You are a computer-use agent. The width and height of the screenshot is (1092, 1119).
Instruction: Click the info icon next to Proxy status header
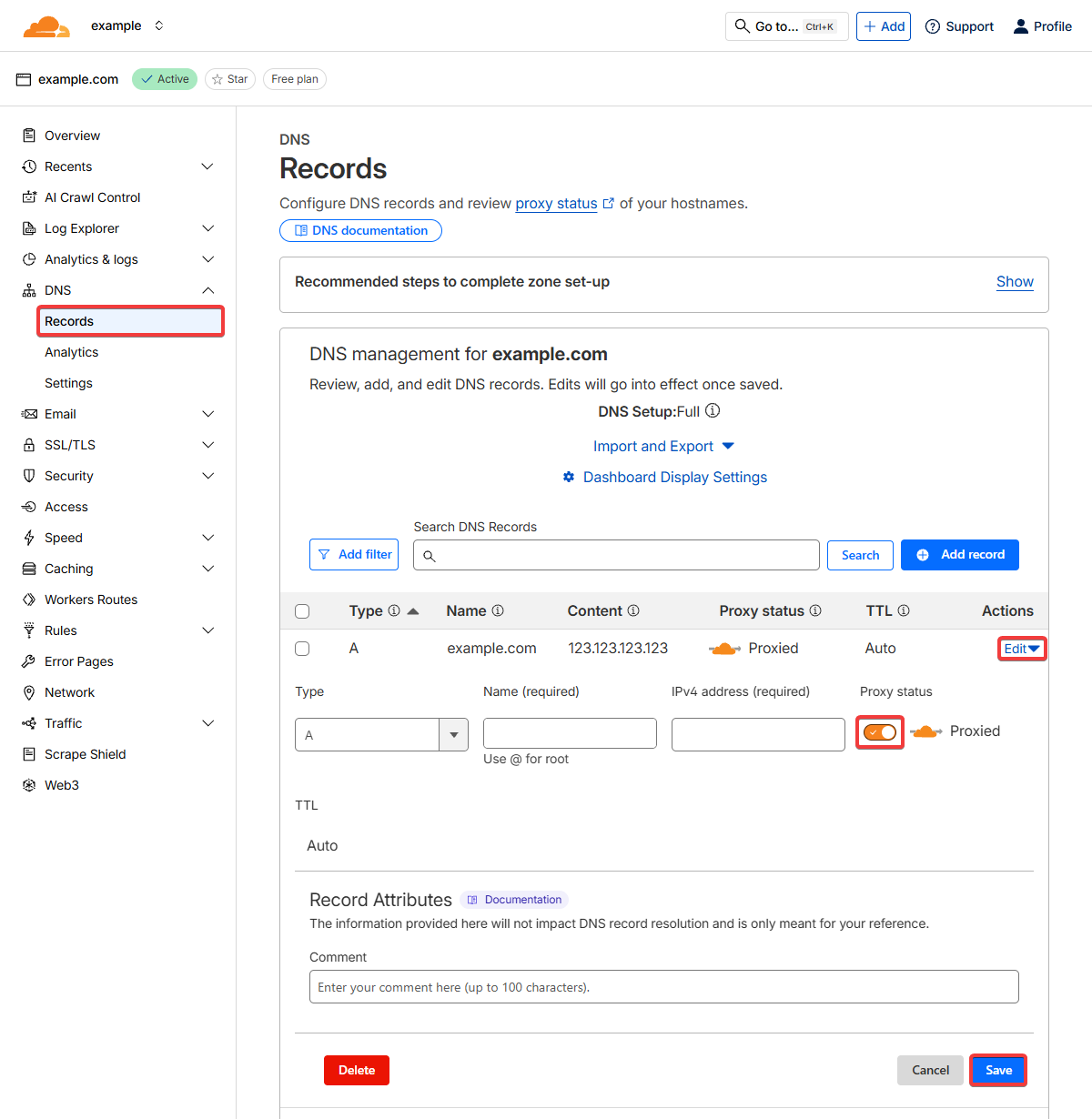click(x=815, y=610)
